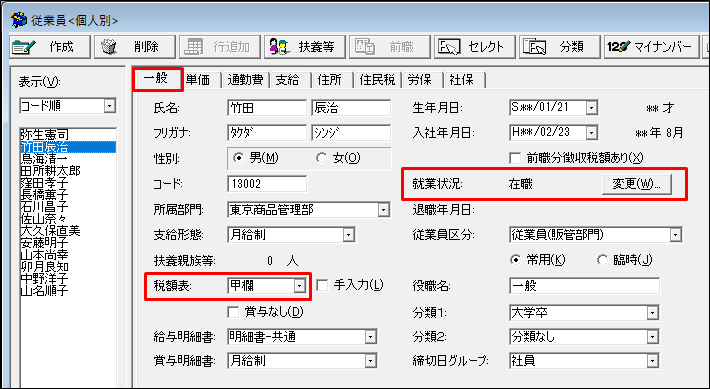Select the 女(O) gender radio button
This screenshot has width=710, height=389.
(x=321, y=158)
